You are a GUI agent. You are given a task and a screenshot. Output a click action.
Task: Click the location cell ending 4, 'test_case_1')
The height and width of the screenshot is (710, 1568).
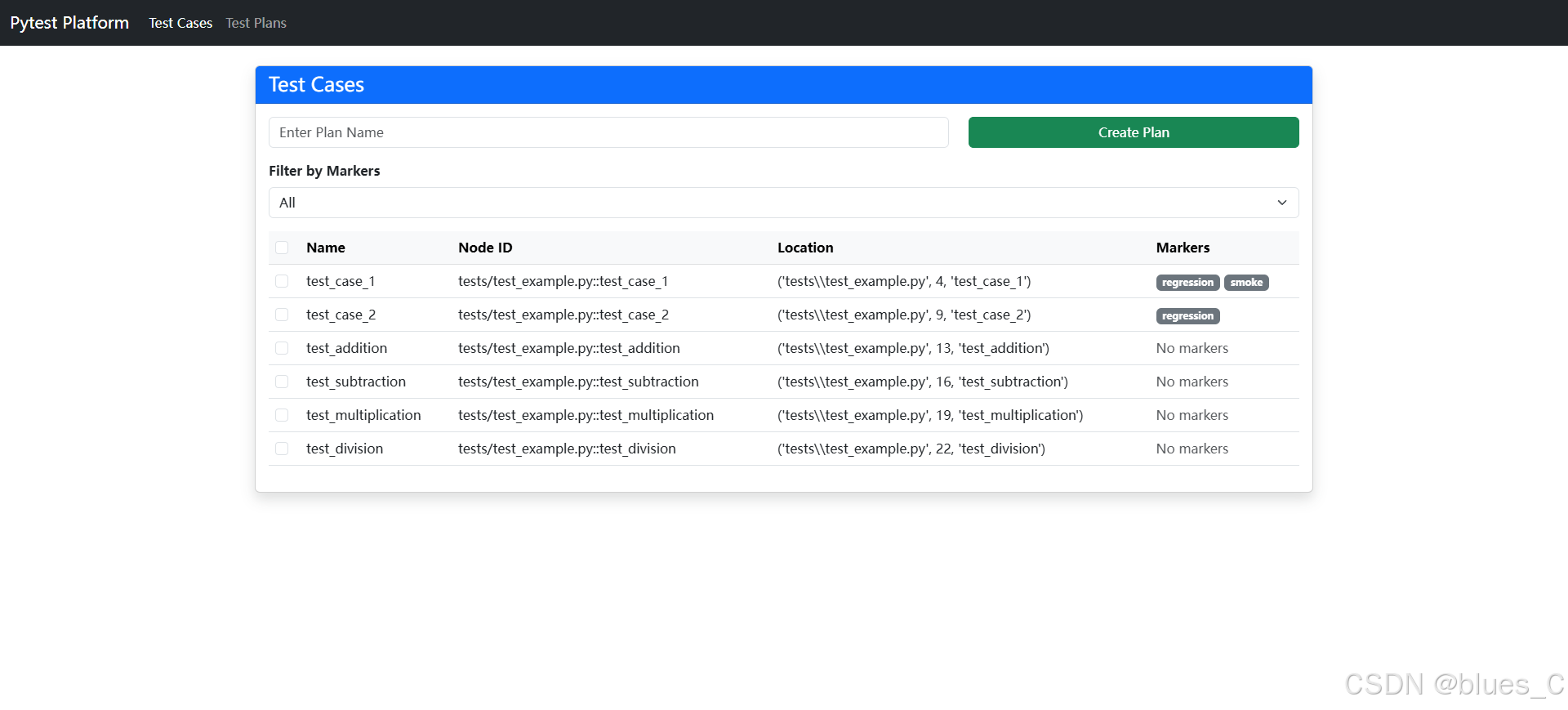click(x=904, y=281)
